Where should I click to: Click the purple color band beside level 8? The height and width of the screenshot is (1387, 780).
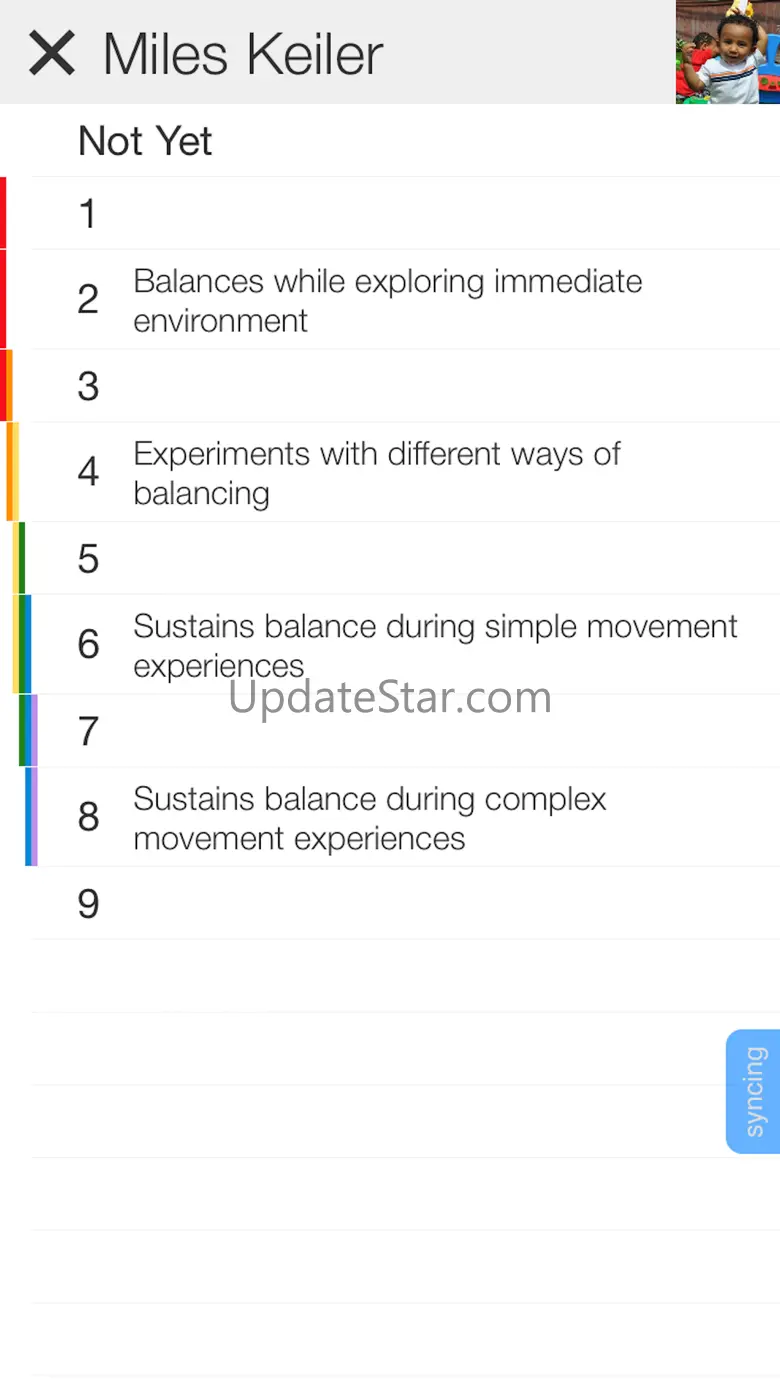point(34,817)
